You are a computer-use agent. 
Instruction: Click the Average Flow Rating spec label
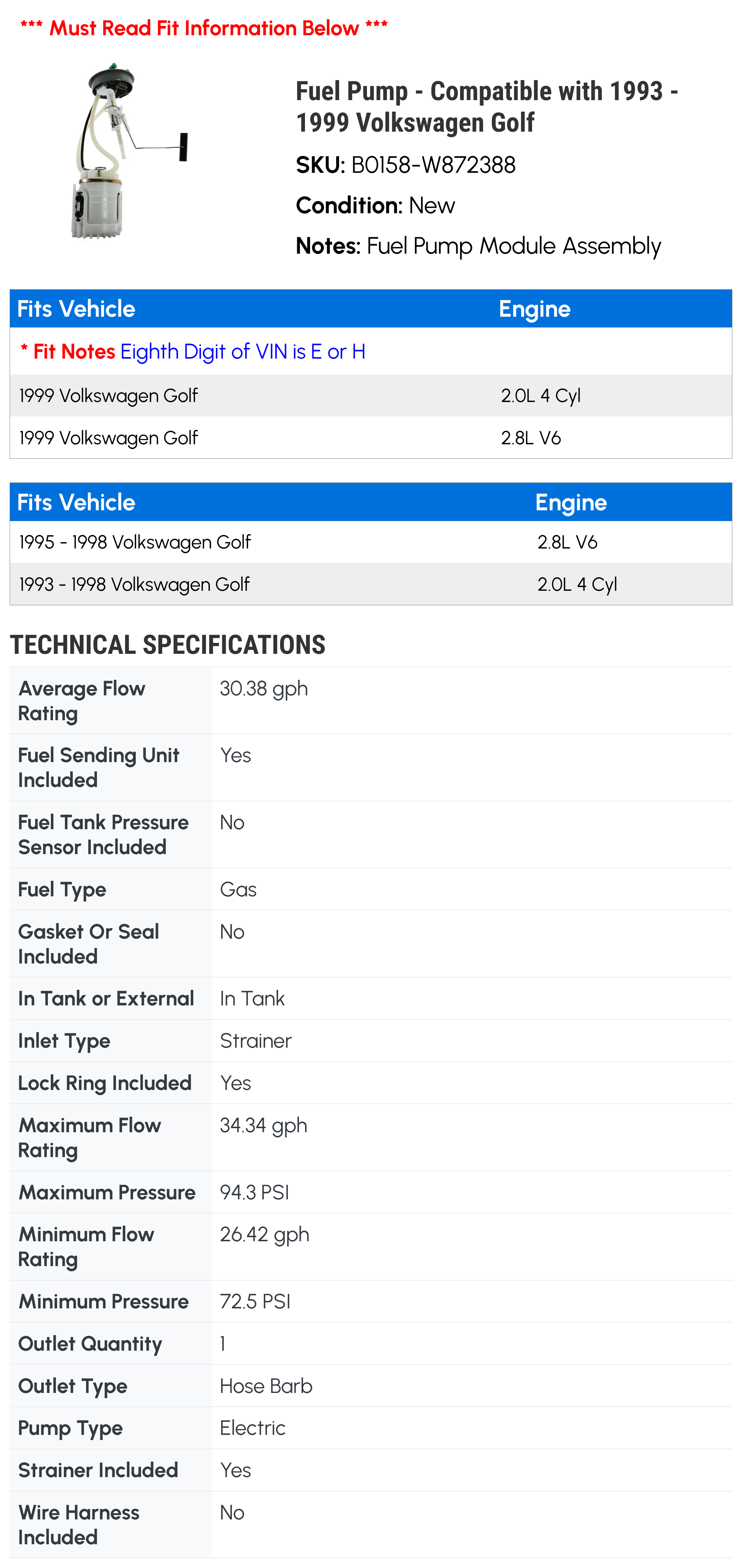82,701
